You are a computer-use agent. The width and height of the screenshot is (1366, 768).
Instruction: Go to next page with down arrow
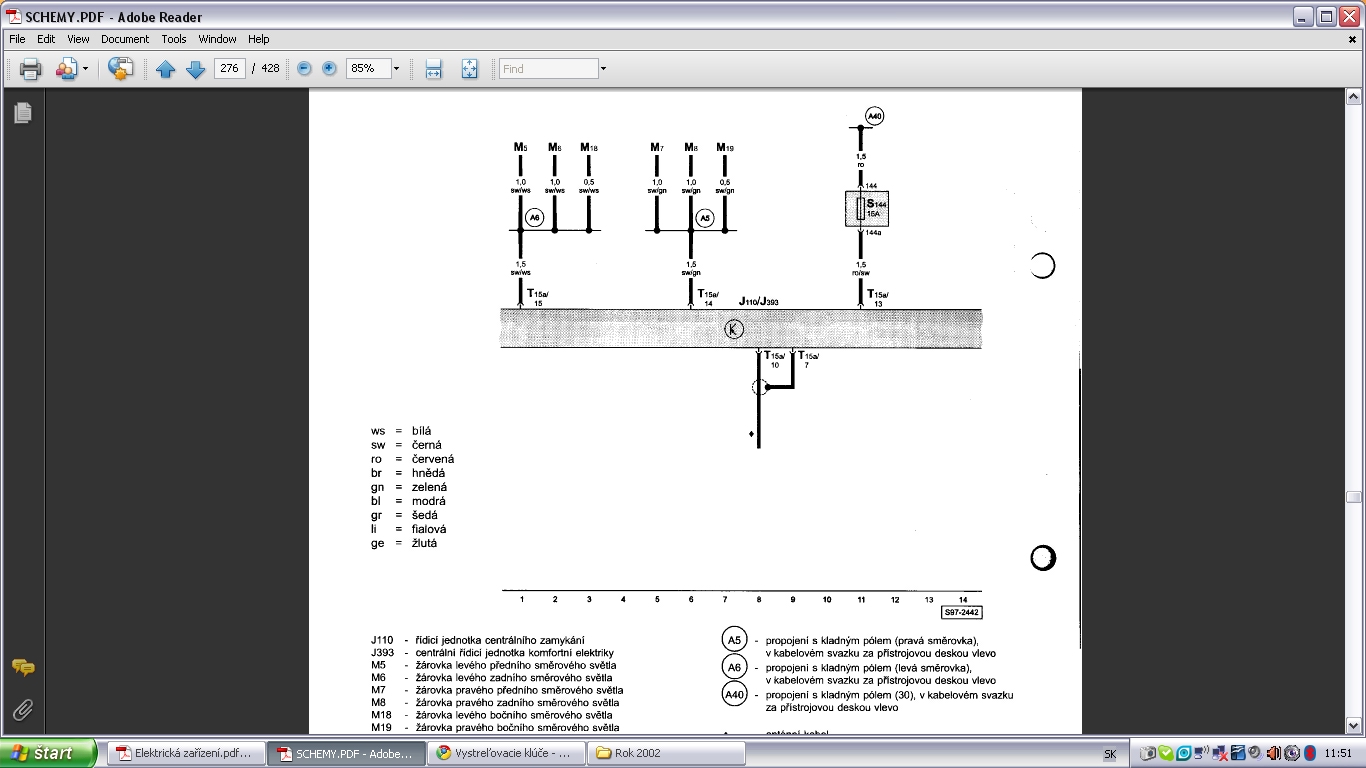click(x=196, y=69)
